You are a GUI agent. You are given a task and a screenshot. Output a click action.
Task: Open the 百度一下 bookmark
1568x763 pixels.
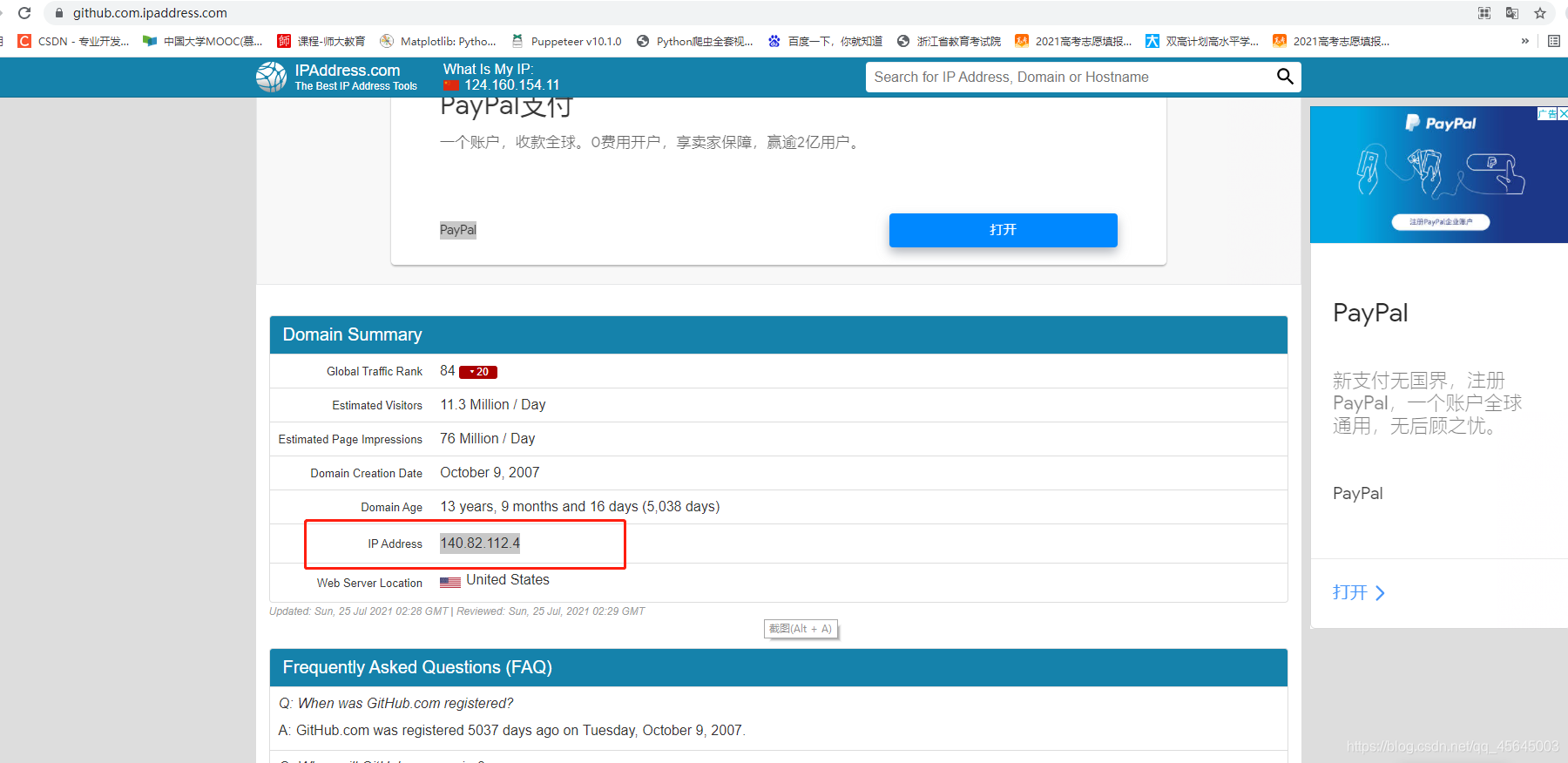click(x=825, y=41)
